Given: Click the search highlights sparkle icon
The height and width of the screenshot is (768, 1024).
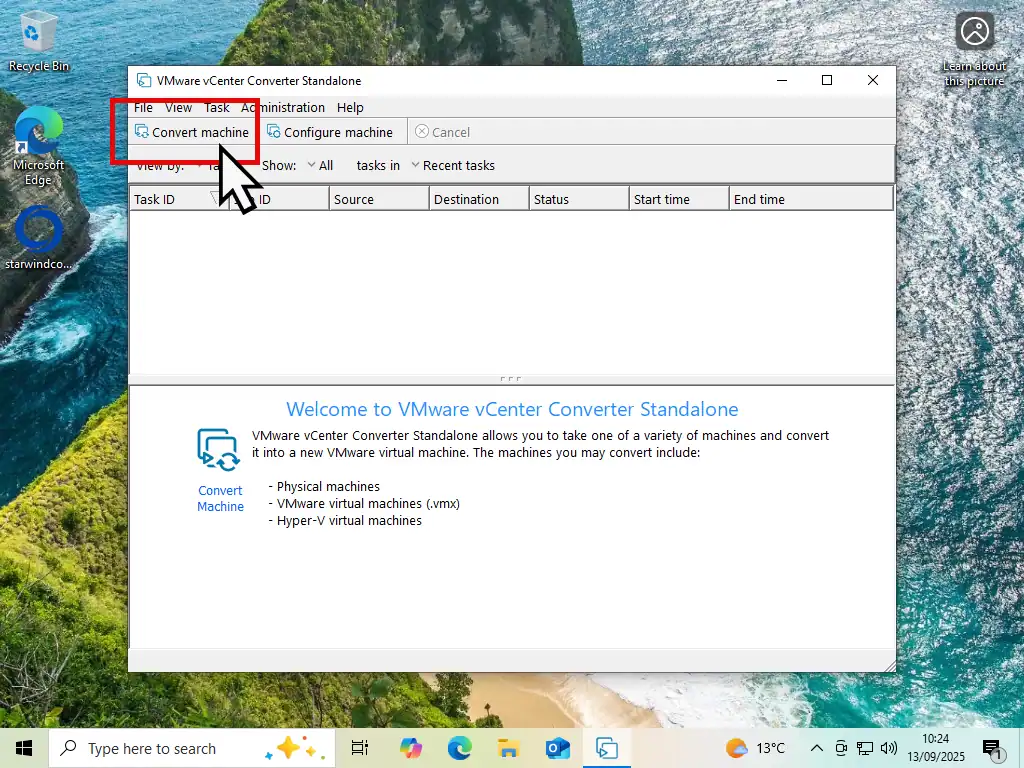Looking at the screenshot, I should coord(295,748).
